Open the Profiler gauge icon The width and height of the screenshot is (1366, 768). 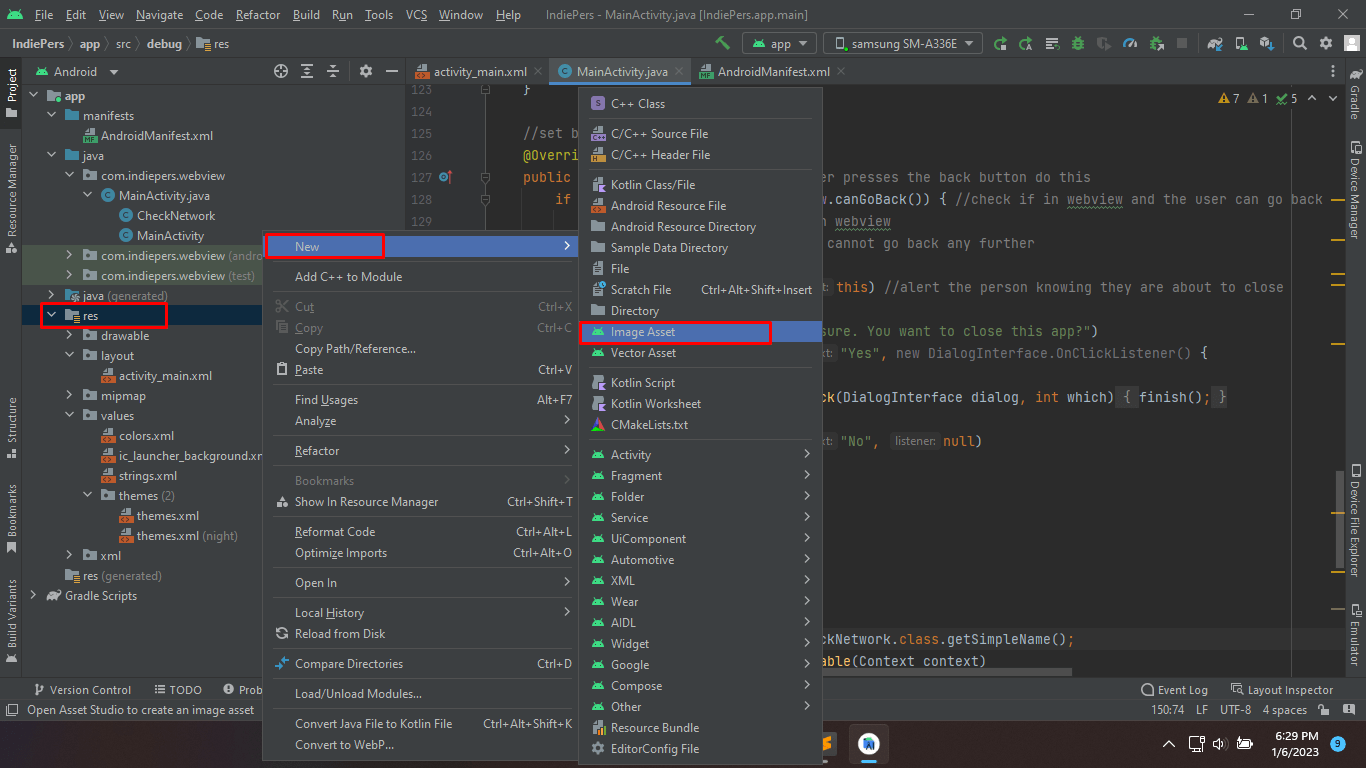[x=1130, y=43]
